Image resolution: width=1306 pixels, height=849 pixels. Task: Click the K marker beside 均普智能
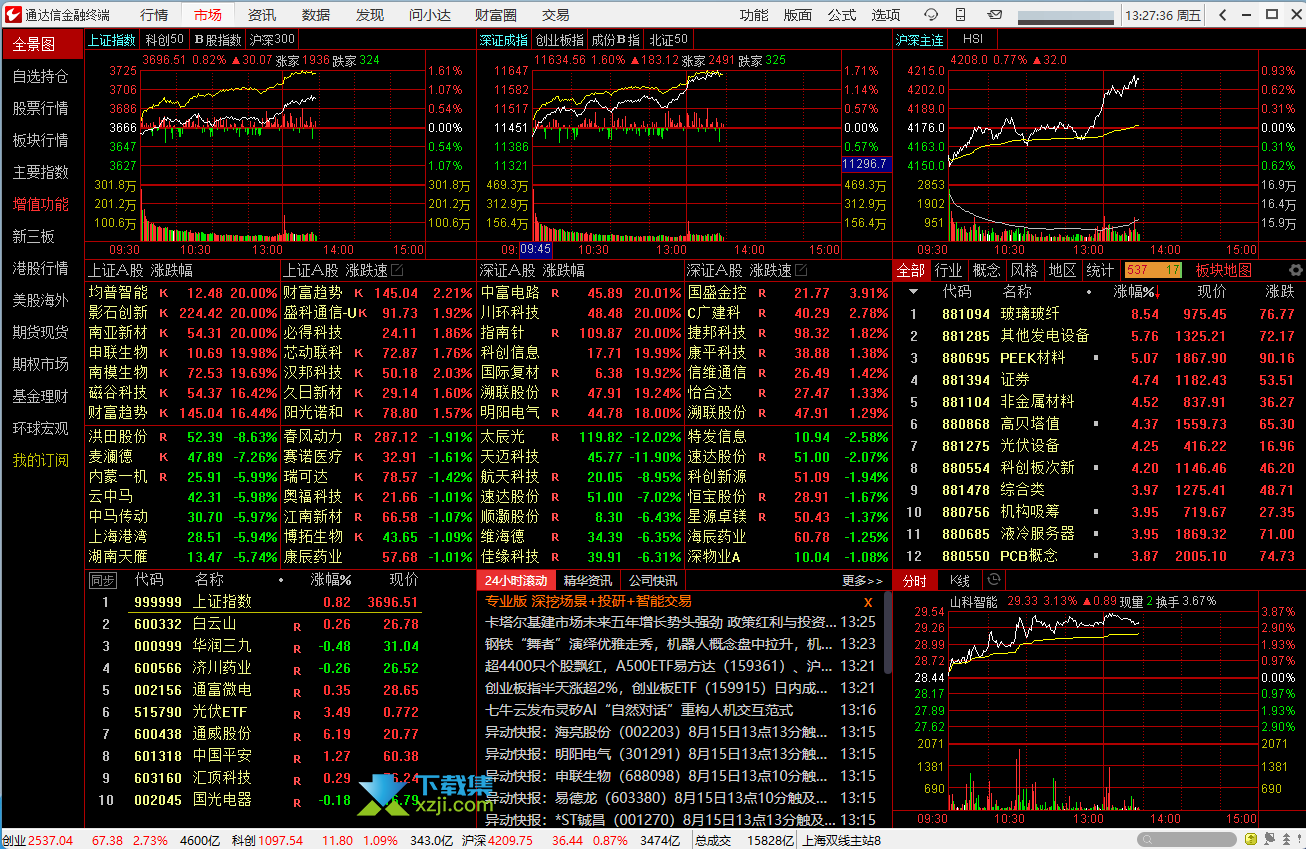[163, 293]
